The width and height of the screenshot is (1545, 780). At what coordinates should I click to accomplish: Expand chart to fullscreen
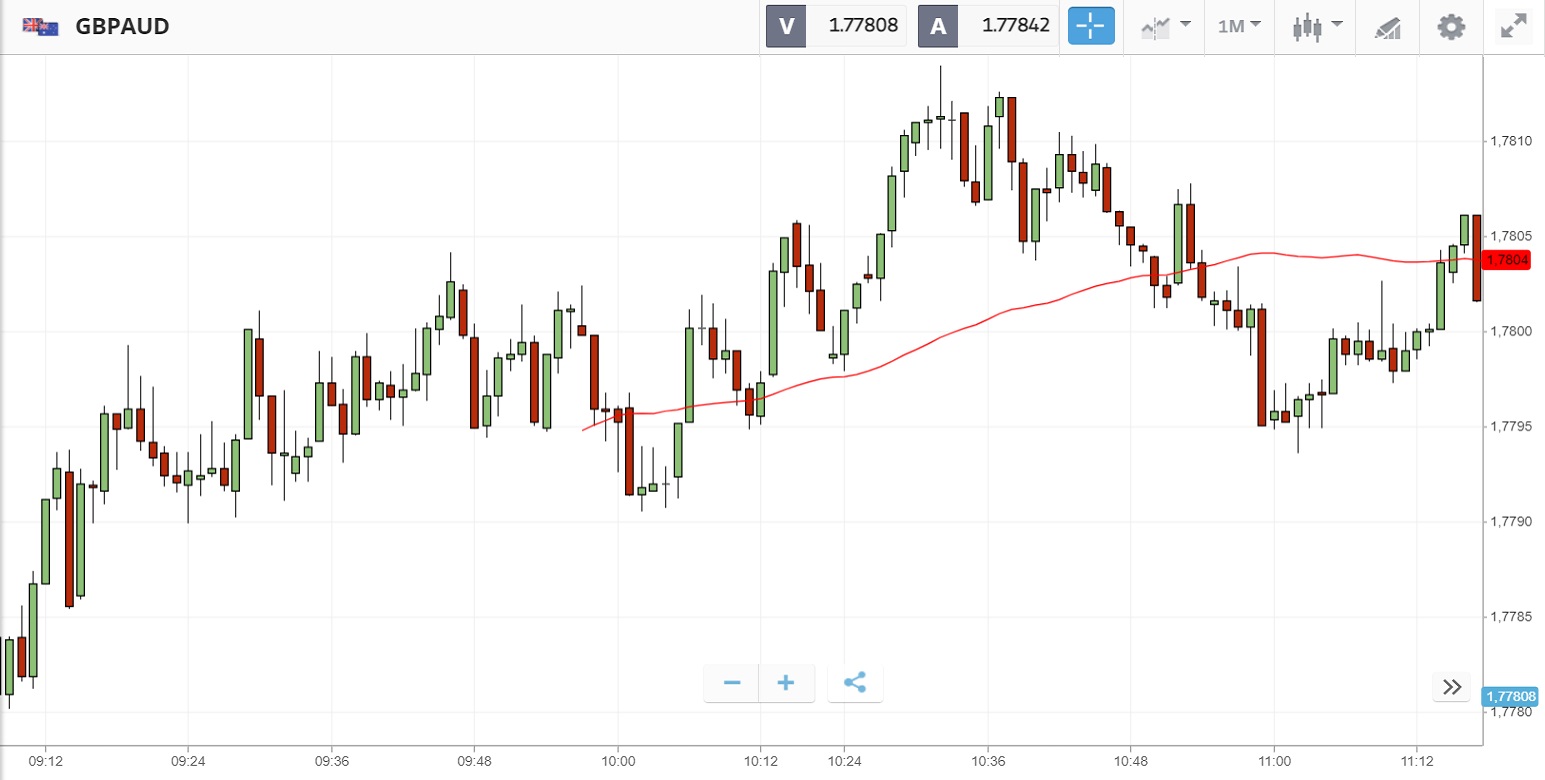(x=1514, y=26)
